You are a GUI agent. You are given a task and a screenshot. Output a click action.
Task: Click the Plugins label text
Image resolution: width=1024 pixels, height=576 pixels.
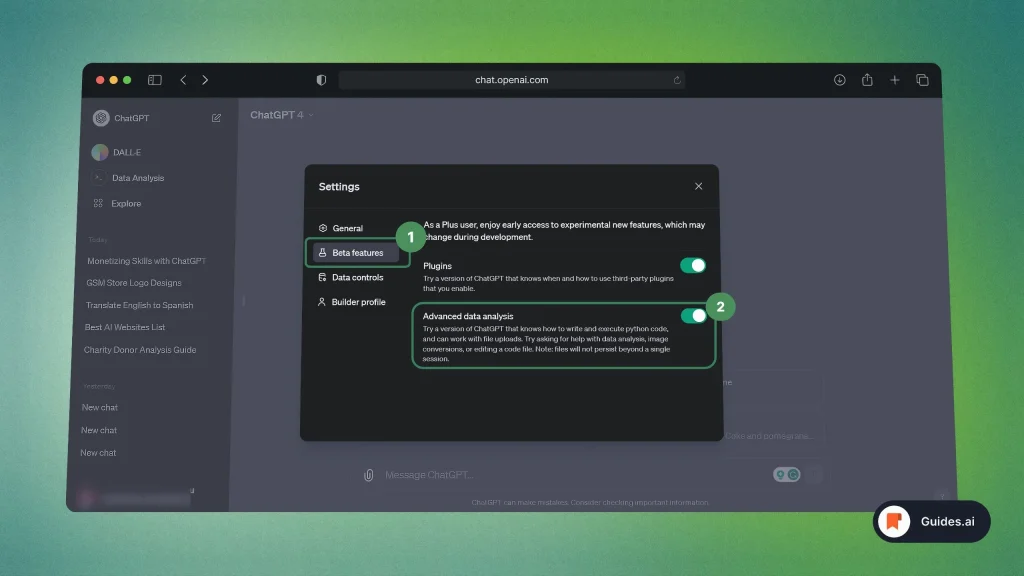coord(437,266)
